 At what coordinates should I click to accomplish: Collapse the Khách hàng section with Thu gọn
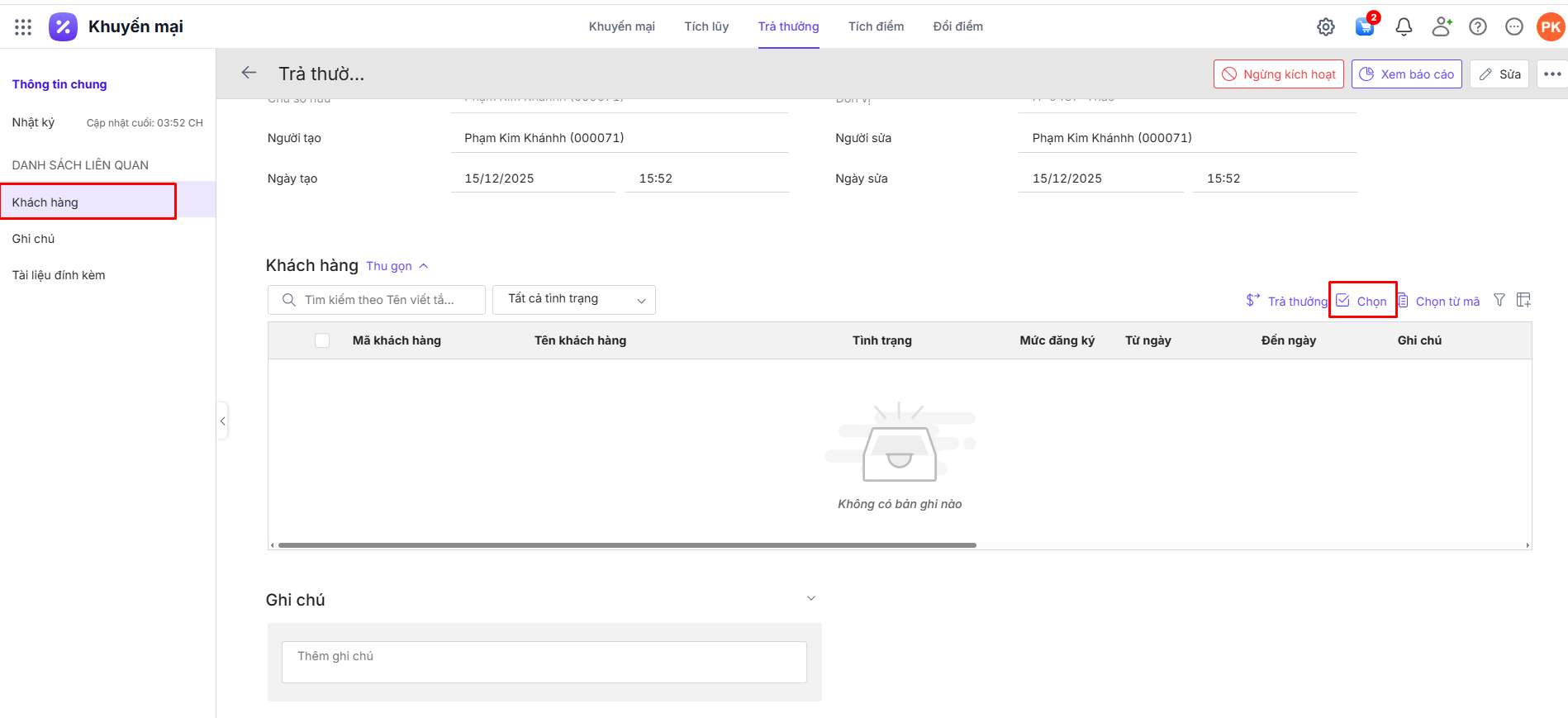click(397, 266)
